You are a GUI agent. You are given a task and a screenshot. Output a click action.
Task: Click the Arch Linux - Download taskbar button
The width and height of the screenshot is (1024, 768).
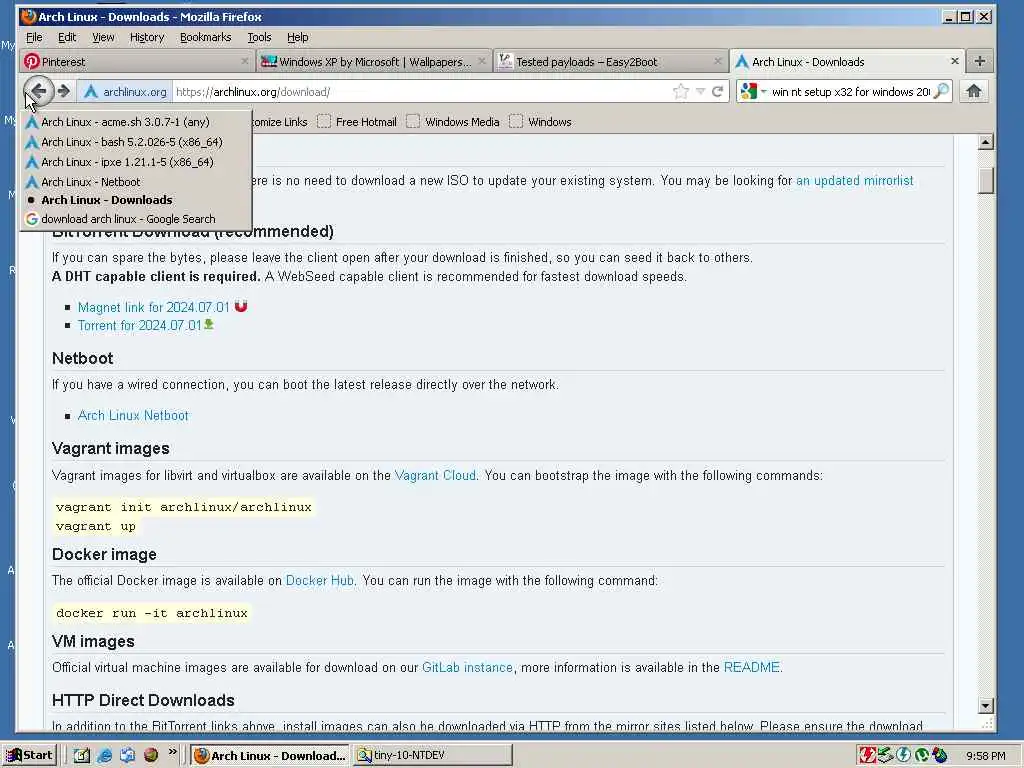[x=270, y=755]
